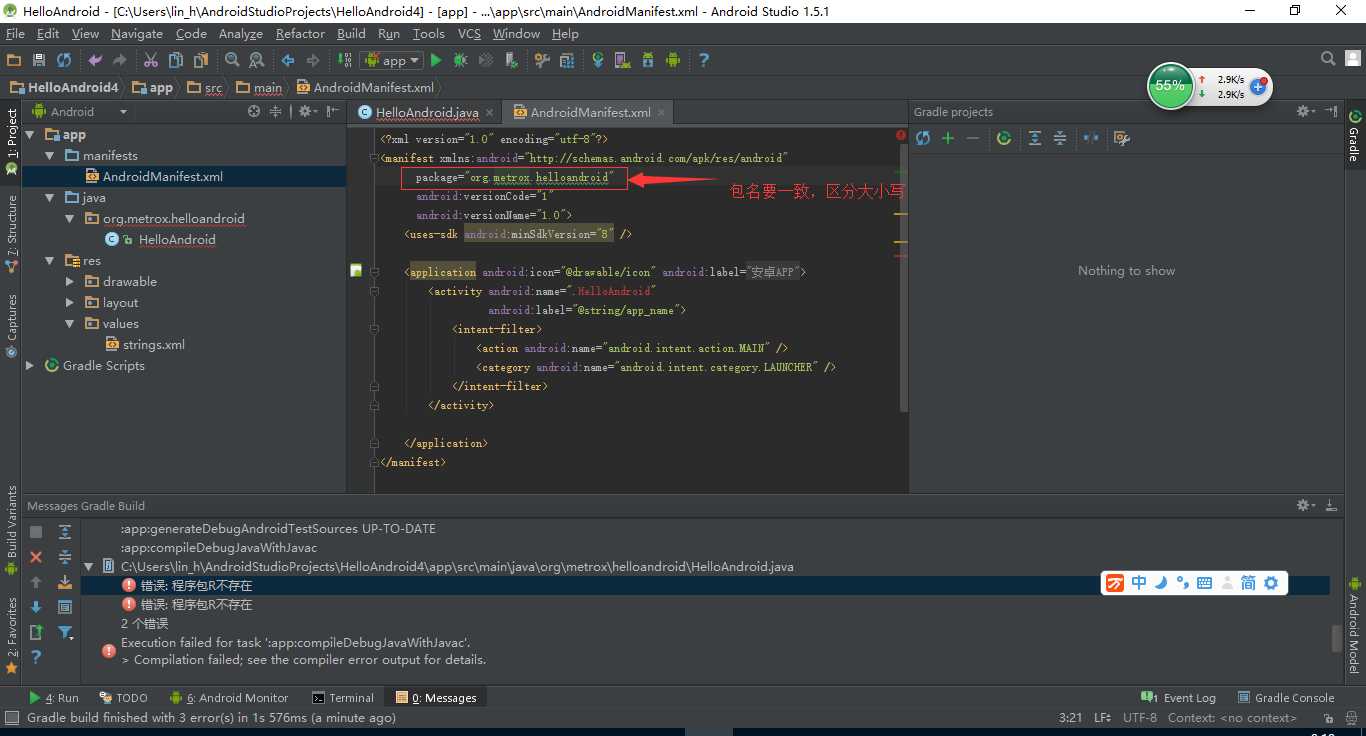Click the Help question mark in toolbar
The height and width of the screenshot is (736, 1366).
(704, 60)
